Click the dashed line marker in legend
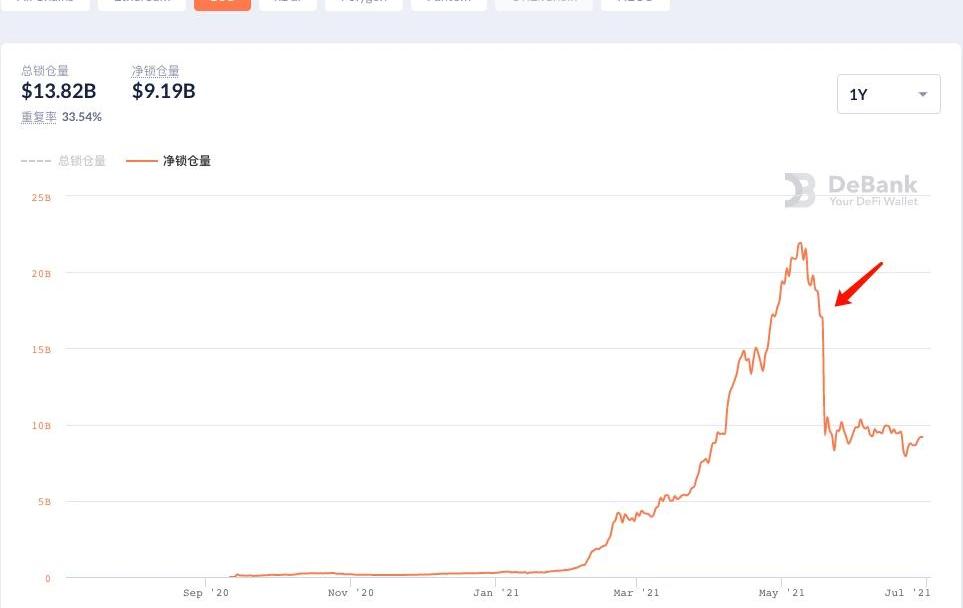963x608 pixels. click(36, 161)
